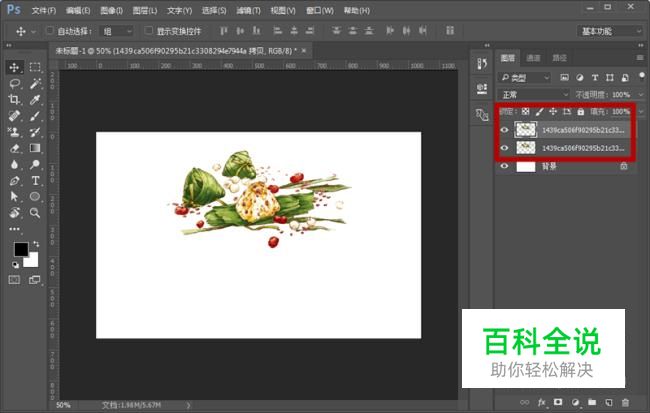Toggle lock position
Image resolution: width=650 pixels, height=413 pixels.
click(553, 112)
